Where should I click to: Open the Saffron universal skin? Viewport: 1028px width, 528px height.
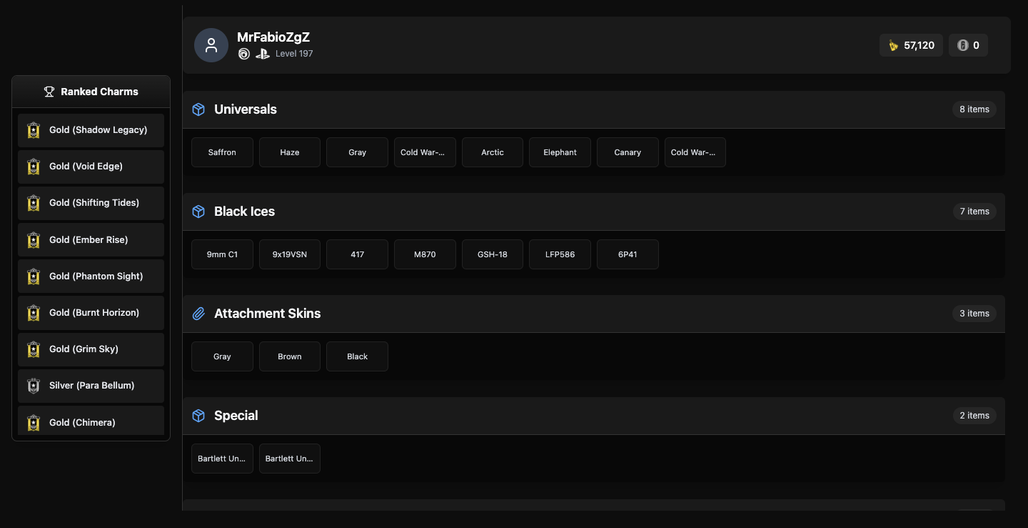click(222, 152)
